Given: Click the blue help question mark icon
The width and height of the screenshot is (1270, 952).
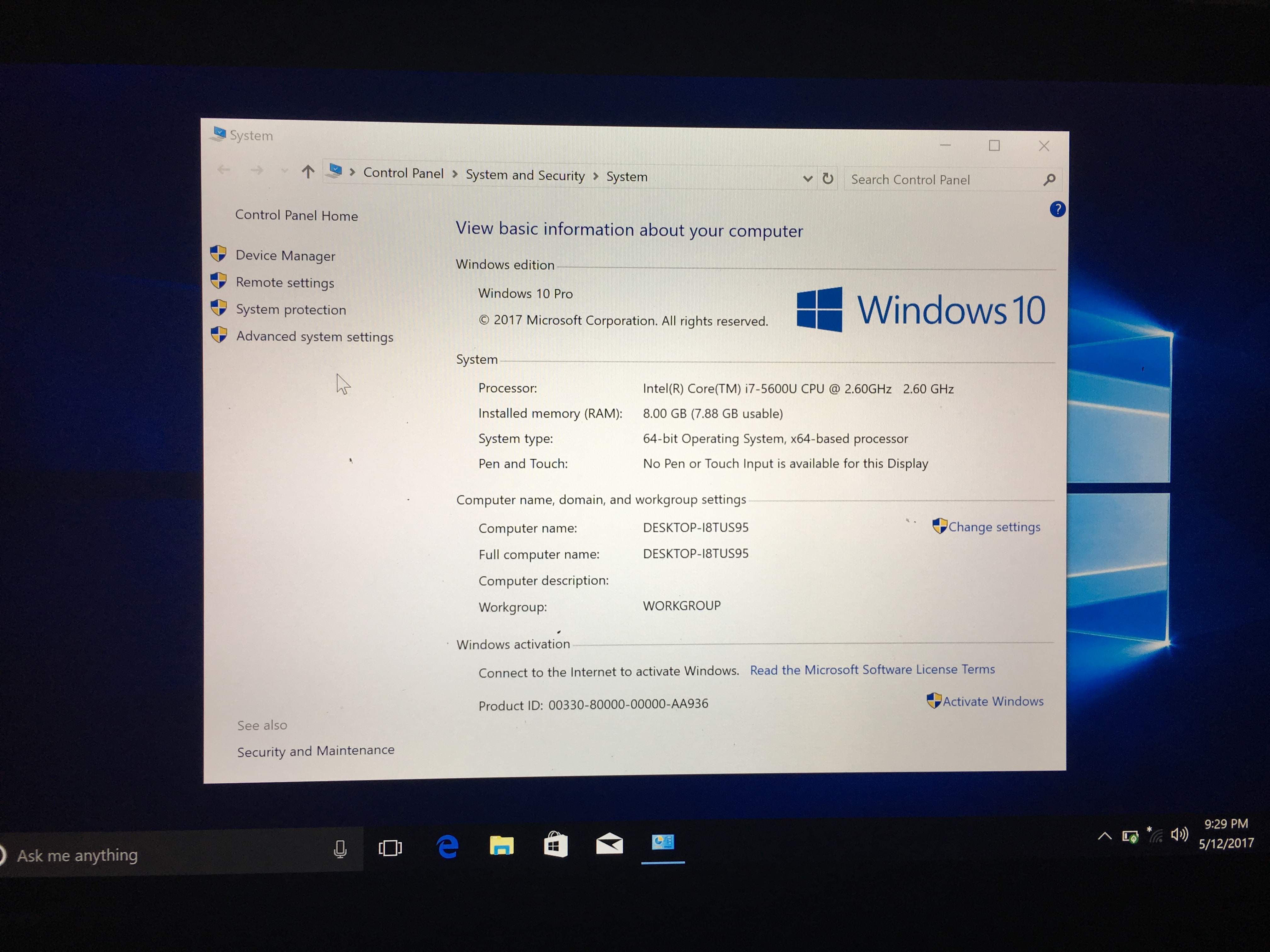Looking at the screenshot, I should tap(1057, 209).
